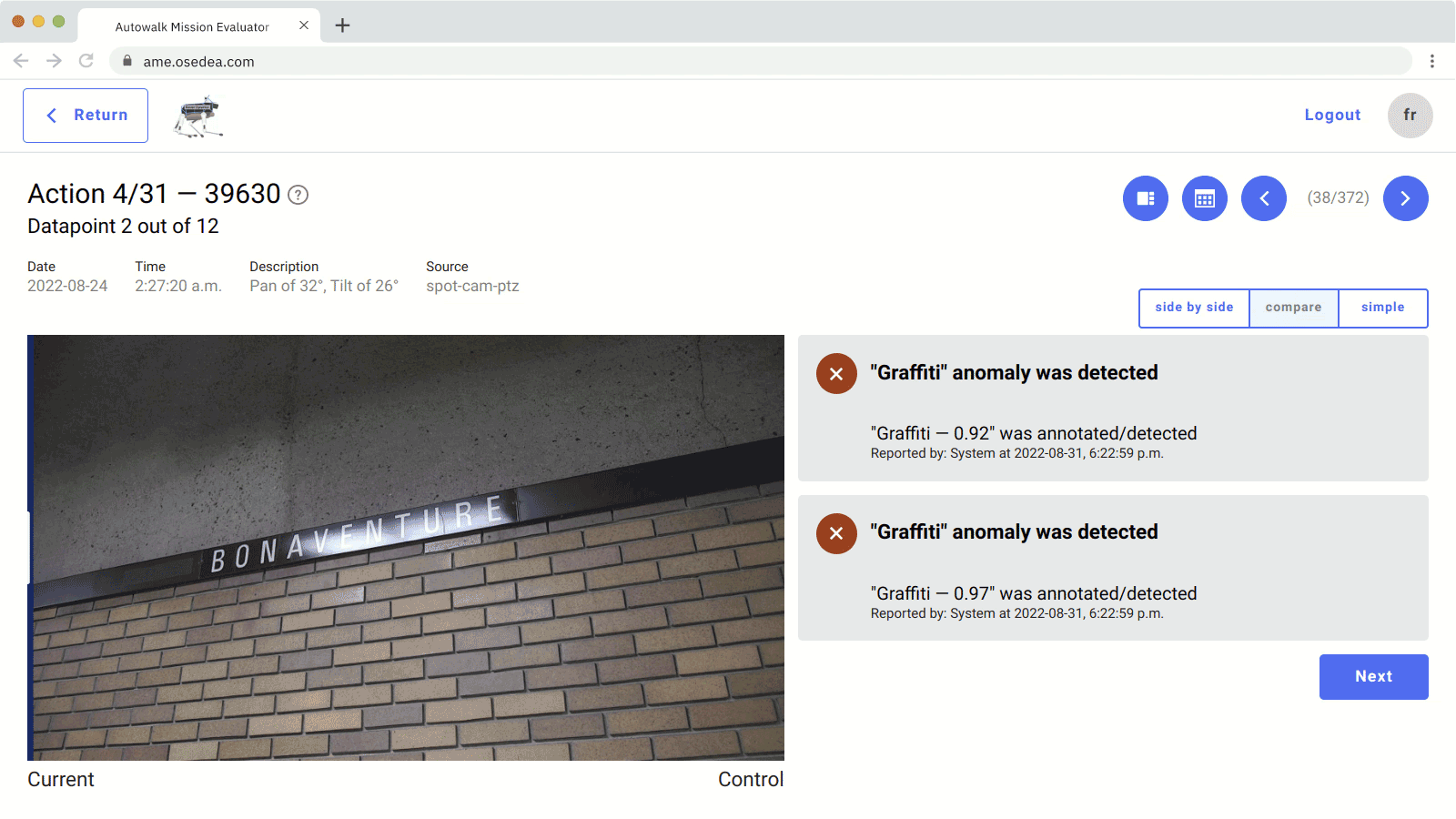Open the browser three-dot menu

coord(1431,61)
